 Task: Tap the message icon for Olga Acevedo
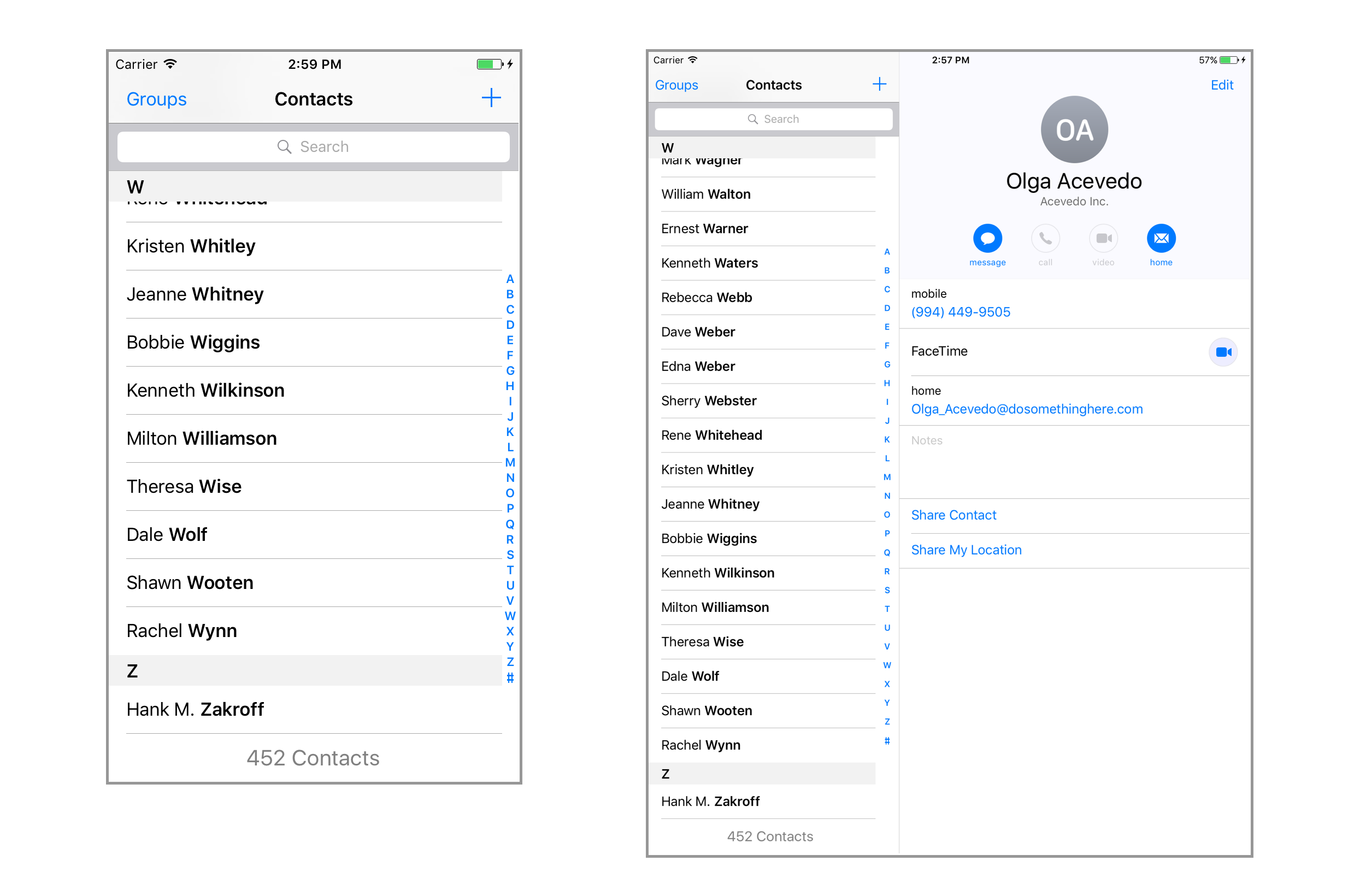987,238
